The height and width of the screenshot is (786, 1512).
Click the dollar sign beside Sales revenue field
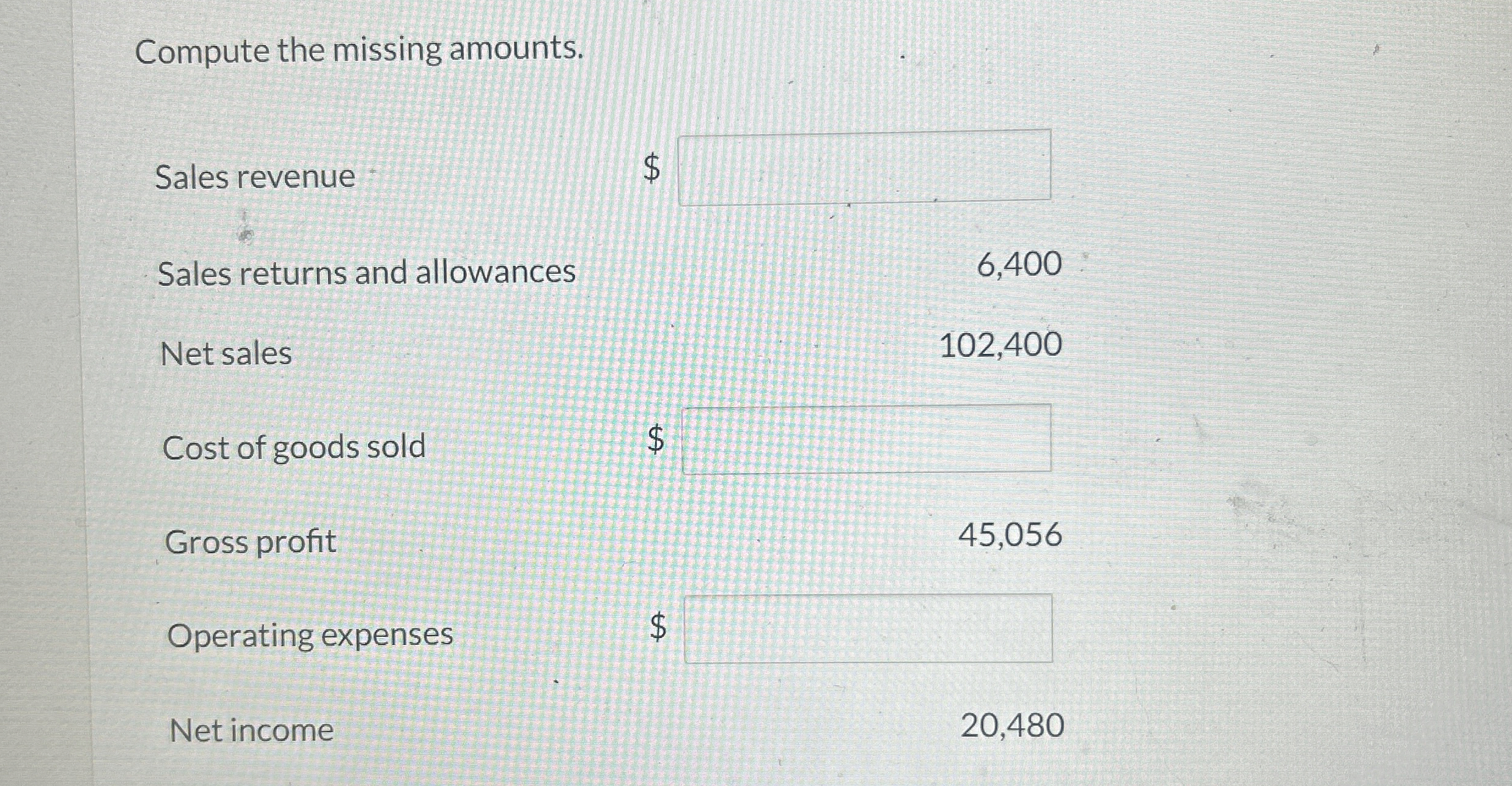click(652, 167)
